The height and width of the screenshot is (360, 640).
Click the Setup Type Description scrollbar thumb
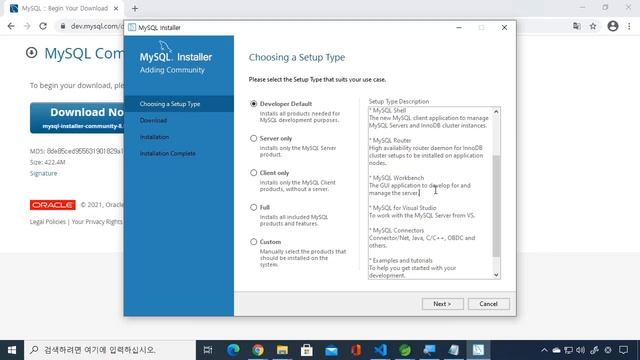tap(496, 206)
